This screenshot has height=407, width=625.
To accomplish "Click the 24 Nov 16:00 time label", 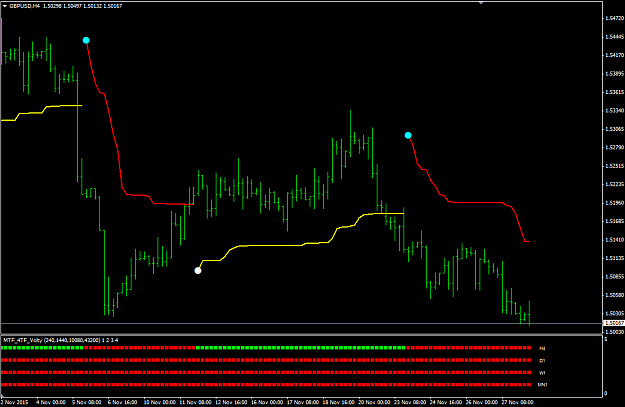I will coord(446,402).
